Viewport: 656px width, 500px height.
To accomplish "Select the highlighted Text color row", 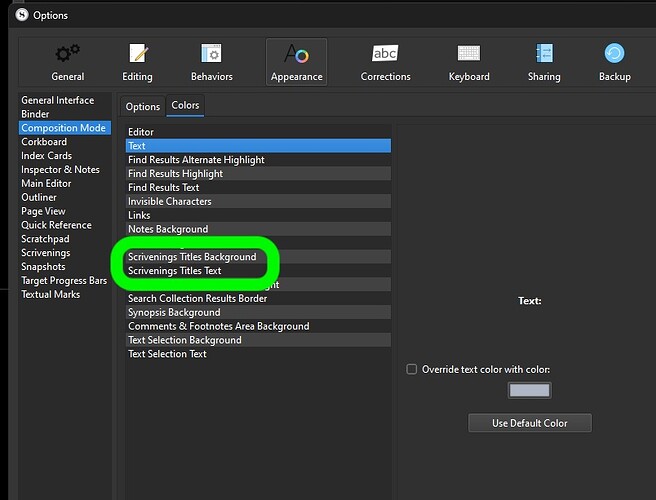I will [x=258, y=146].
